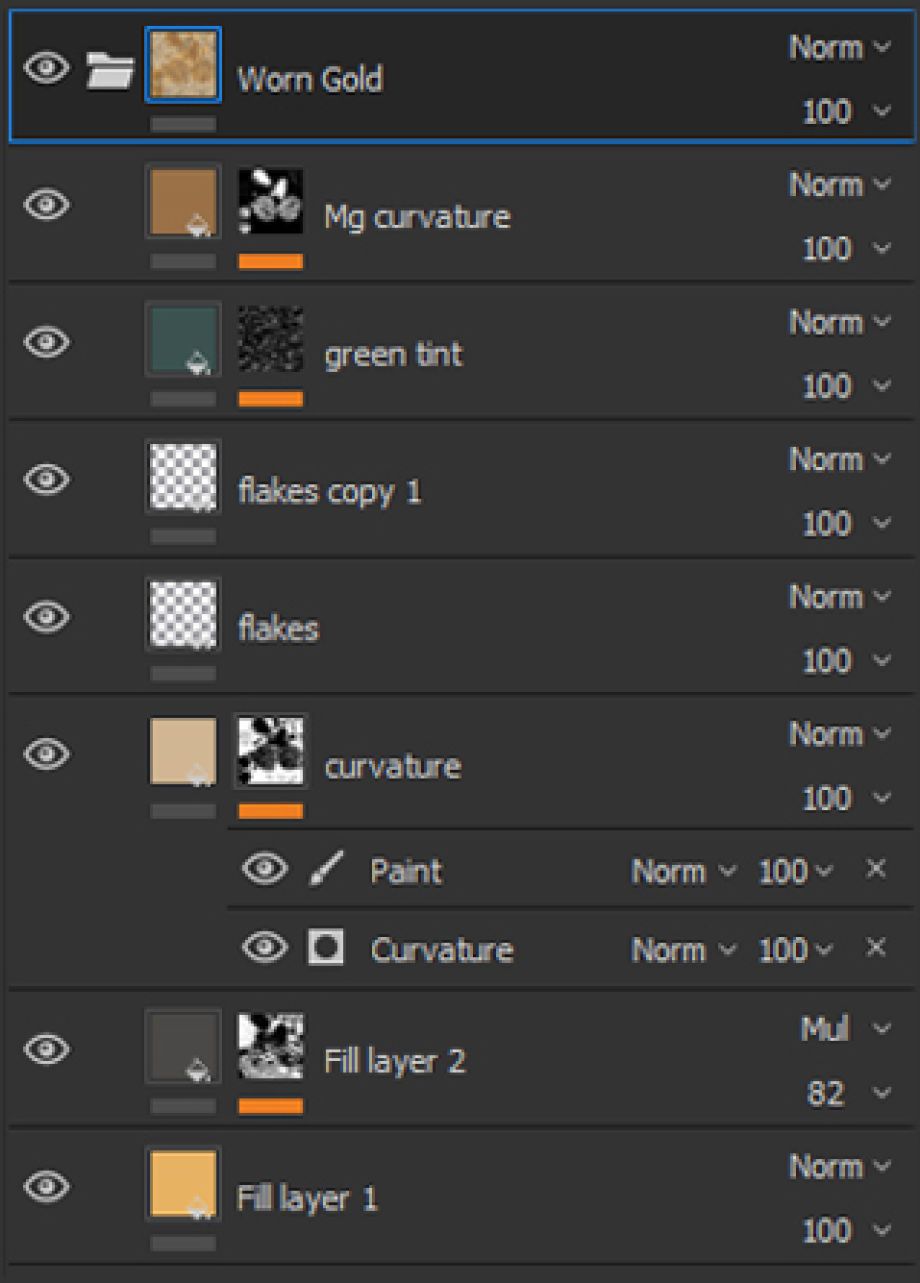Click the Fill layer 1 gold color swatch
This screenshot has height=1283, width=920.
[182, 1184]
